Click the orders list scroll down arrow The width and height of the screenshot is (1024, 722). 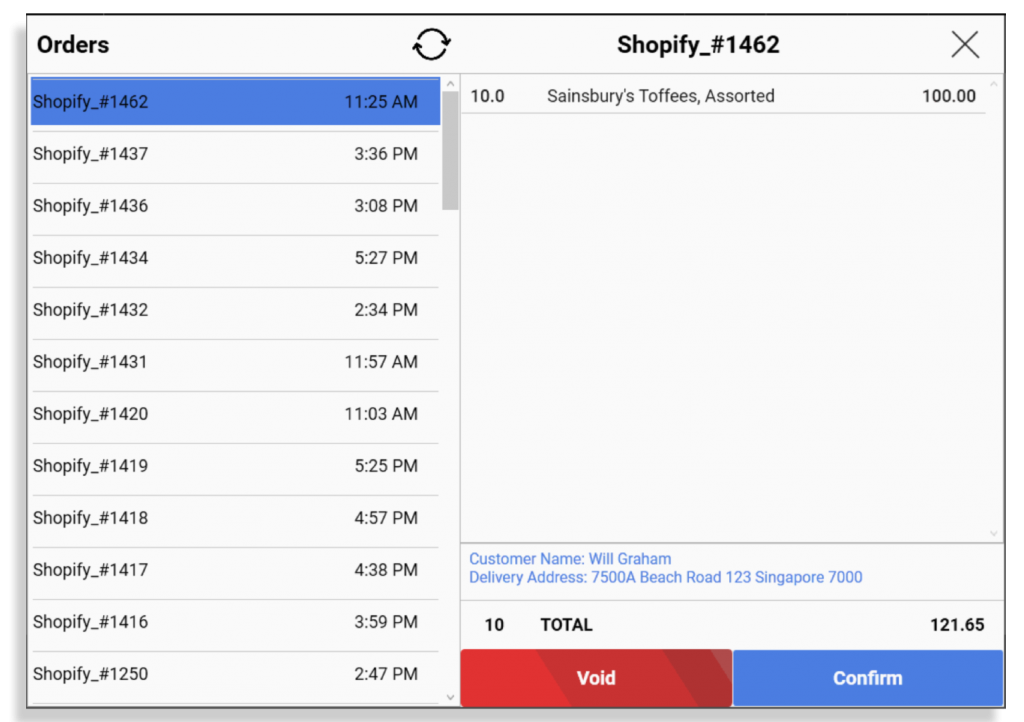tap(450, 697)
